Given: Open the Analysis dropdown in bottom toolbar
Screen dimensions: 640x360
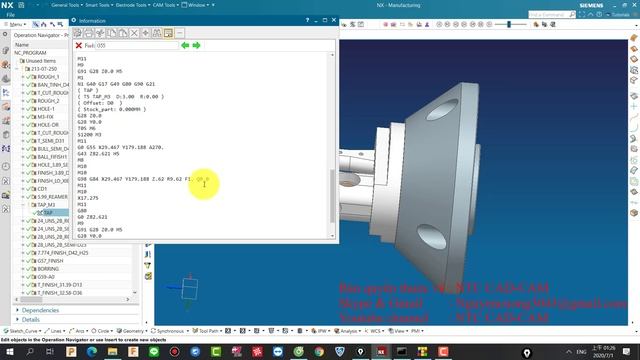Looking at the screenshot, I should coord(347,331).
